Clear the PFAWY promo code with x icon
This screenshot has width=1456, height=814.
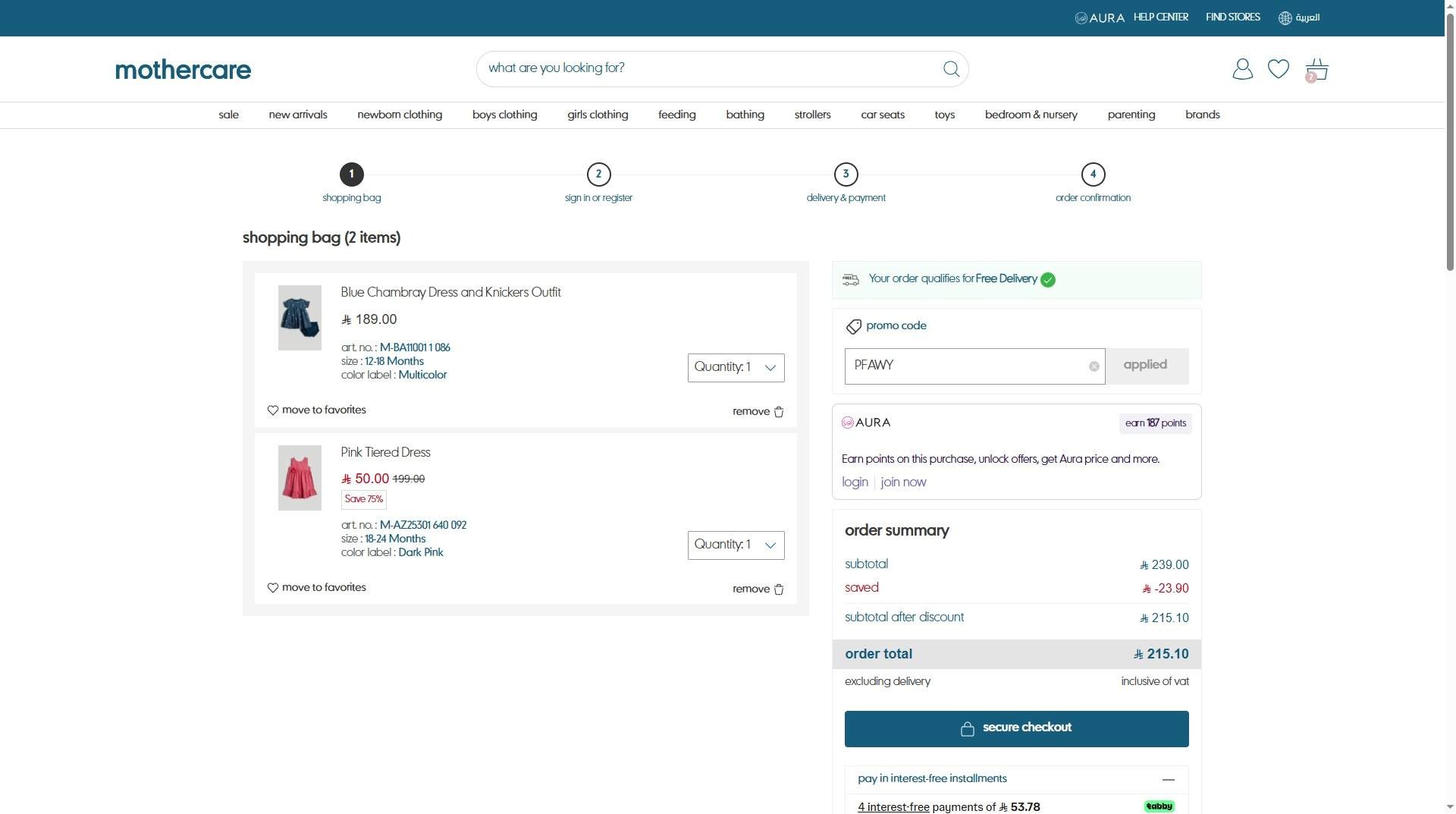point(1094,366)
